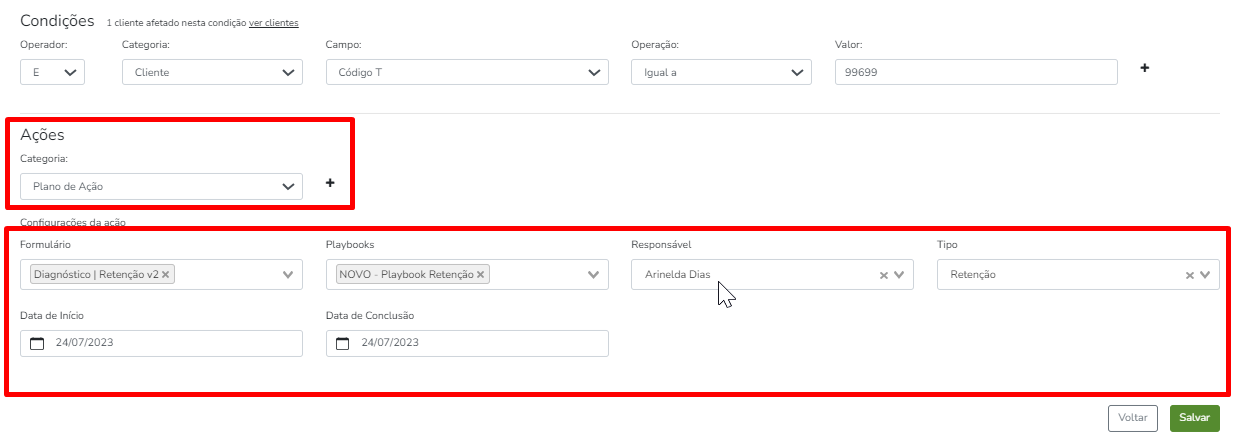Expand the Categoria dropdown showing Cliente
Screen dimensions: 1239x444
click(x=211, y=73)
